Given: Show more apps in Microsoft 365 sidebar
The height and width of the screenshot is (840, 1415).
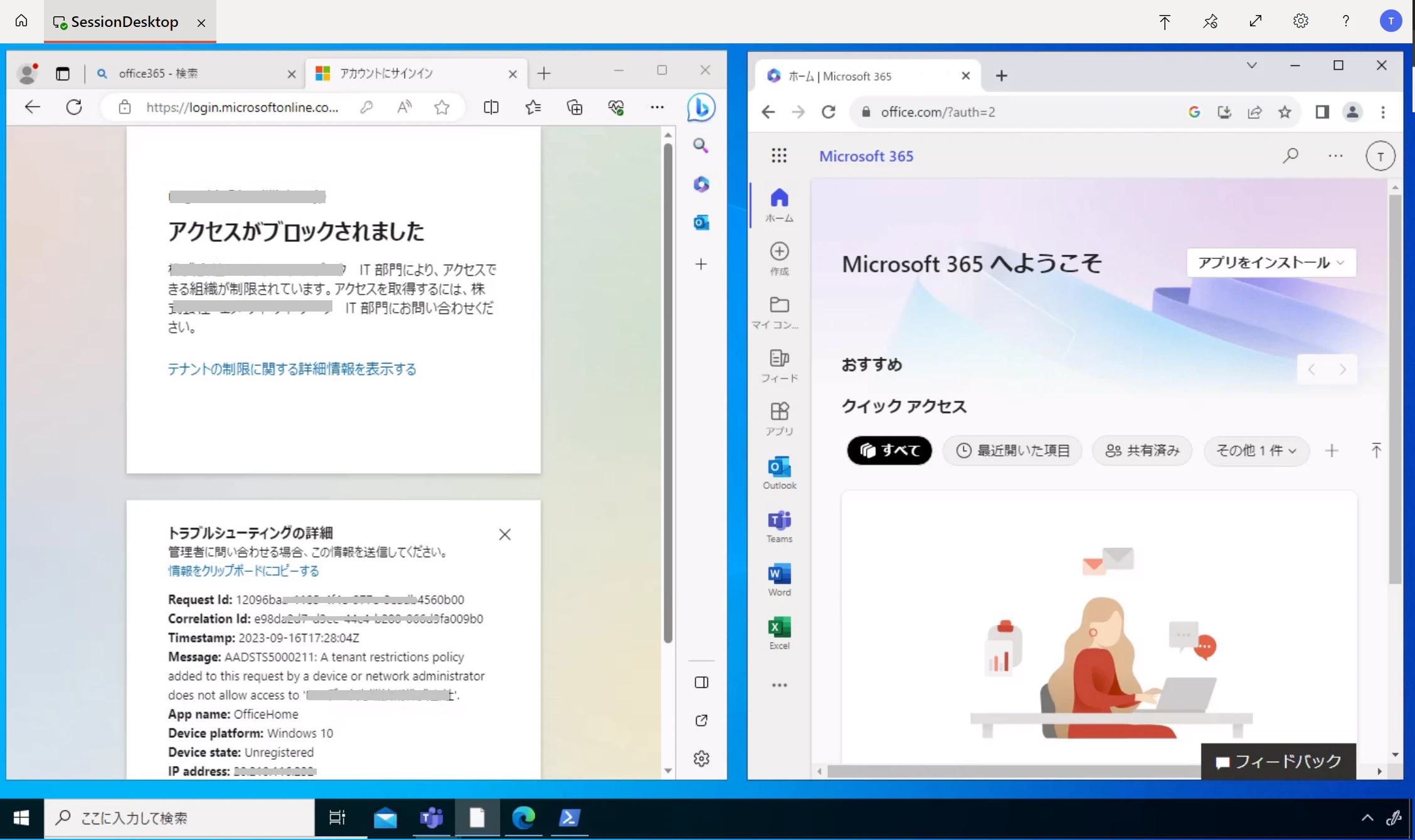Looking at the screenshot, I should [x=780, y=685].
